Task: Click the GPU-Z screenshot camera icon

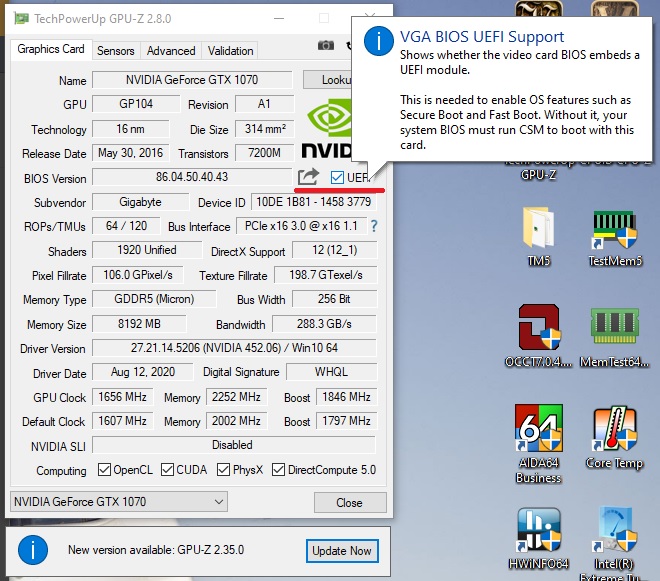Action: pyautogui.click(x=325, y=45)
